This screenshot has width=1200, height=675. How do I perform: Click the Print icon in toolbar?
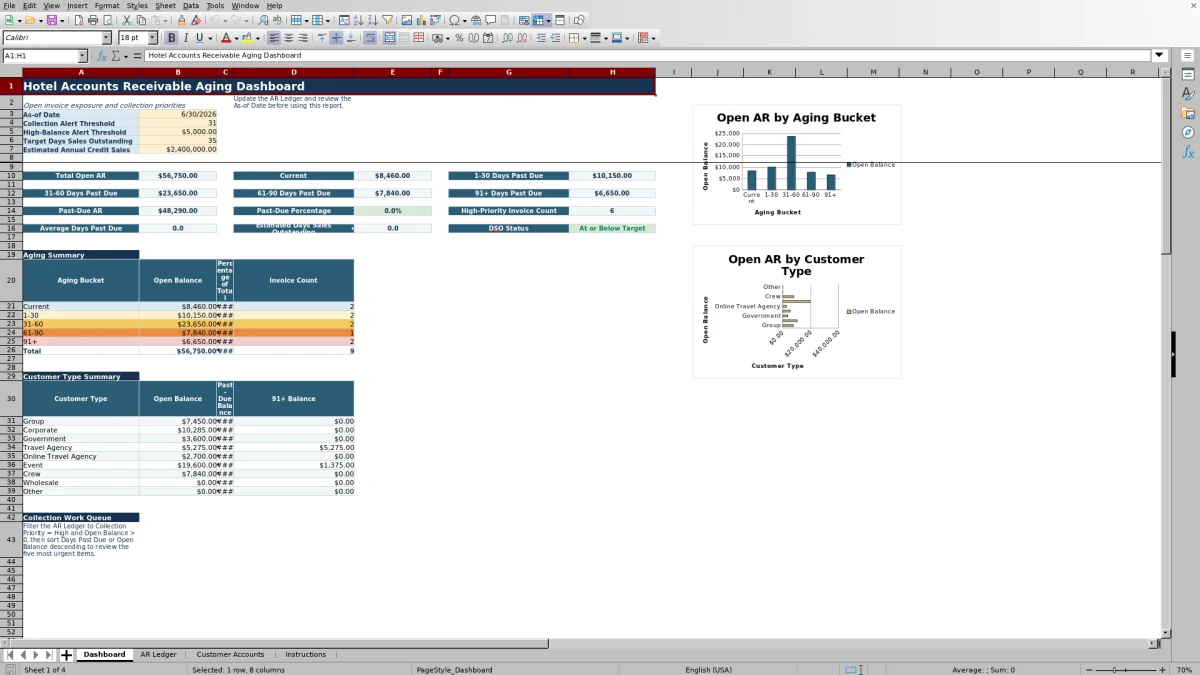pyautogui.click(x=92, y=20)
